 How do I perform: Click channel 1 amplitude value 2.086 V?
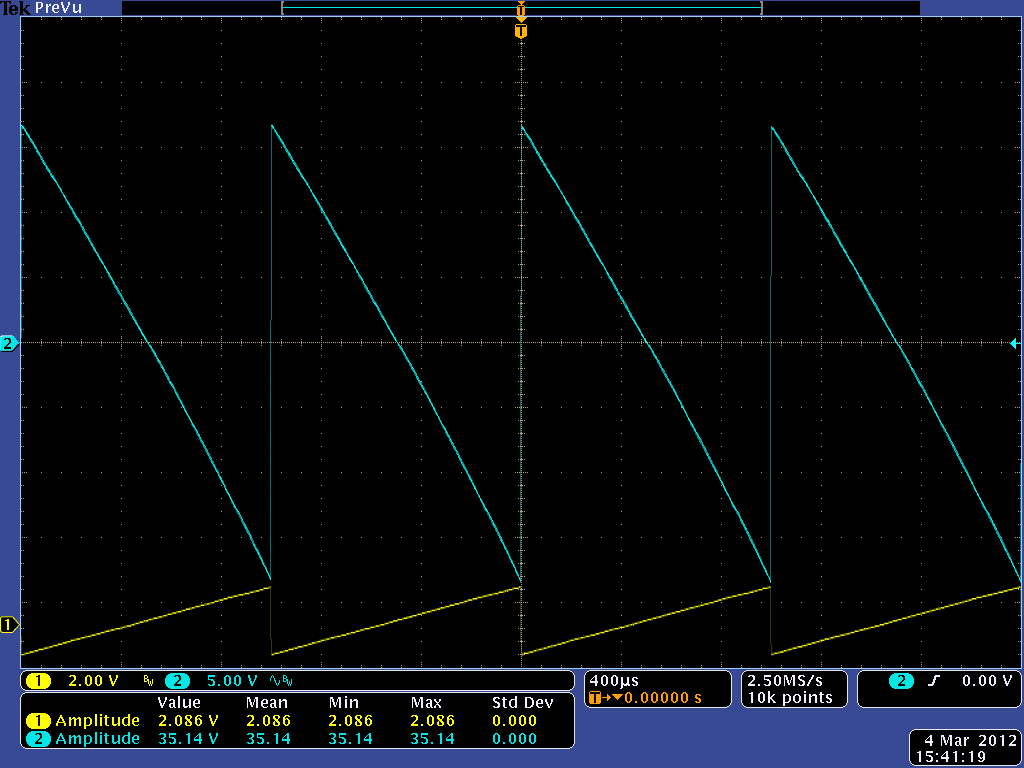coord(188,721)
